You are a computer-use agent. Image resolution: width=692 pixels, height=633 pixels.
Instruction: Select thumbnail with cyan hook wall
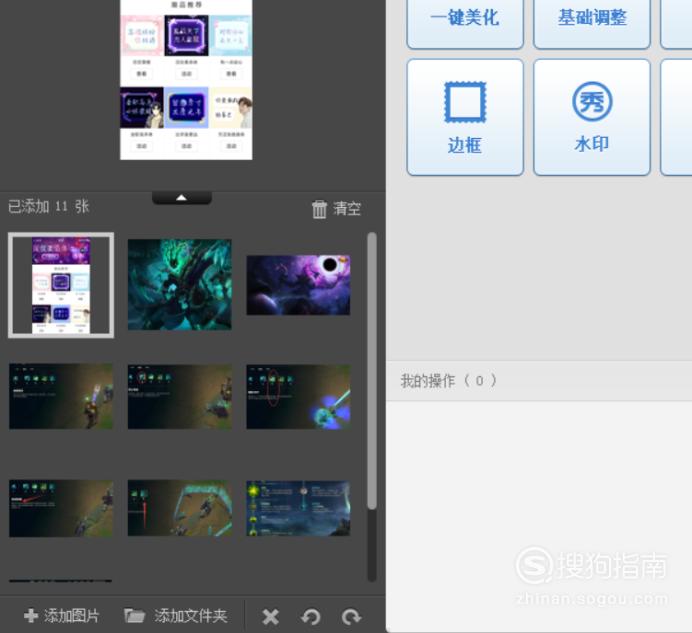click(x=180, y=508)
